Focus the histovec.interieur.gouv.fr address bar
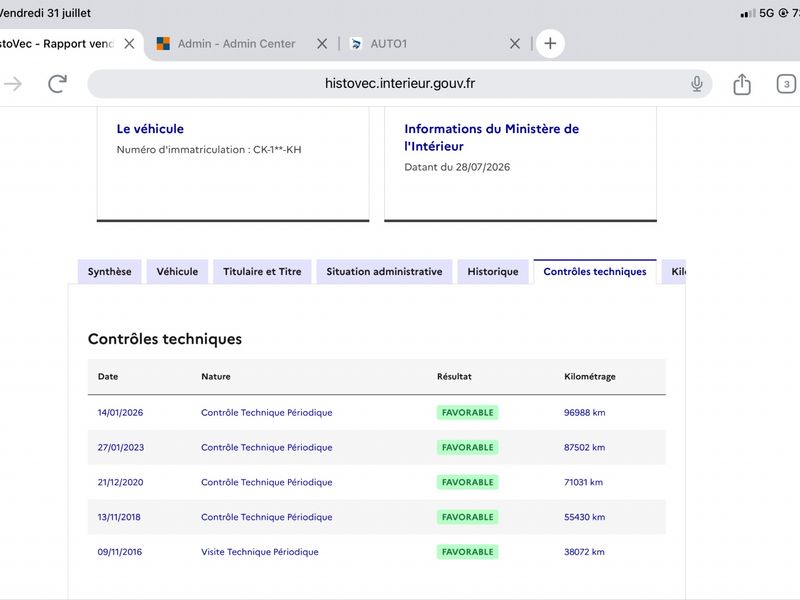The image size is (800, 600). 399,84
